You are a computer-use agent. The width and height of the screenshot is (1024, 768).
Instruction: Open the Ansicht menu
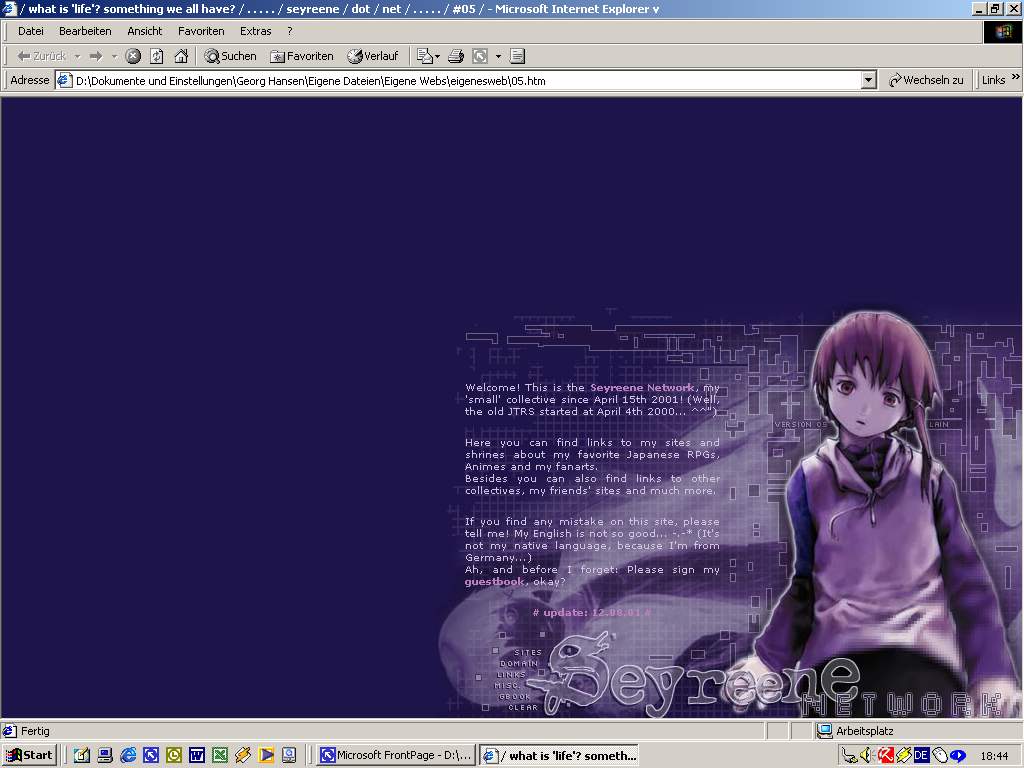coord(144,31)
